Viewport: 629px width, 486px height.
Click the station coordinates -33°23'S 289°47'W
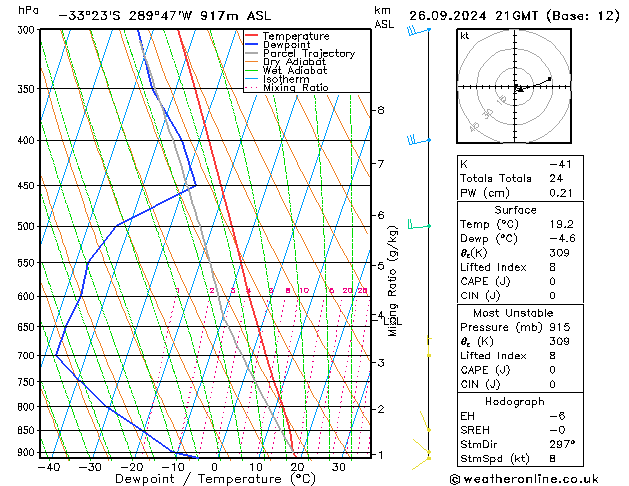125,16
